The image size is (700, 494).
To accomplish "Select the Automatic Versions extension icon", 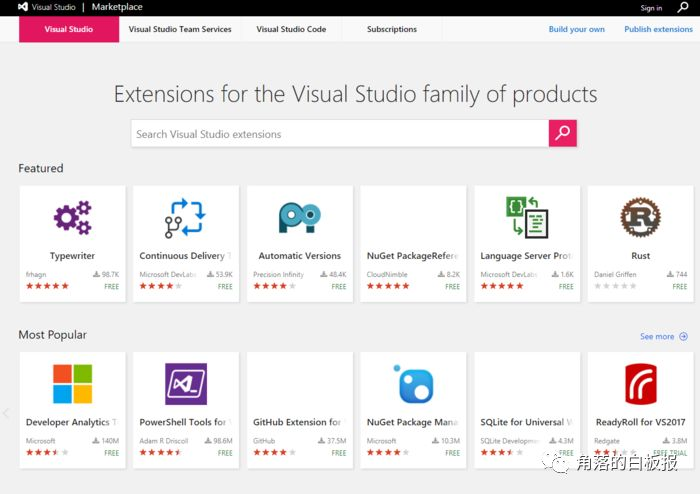I will [x=299, y=218].
